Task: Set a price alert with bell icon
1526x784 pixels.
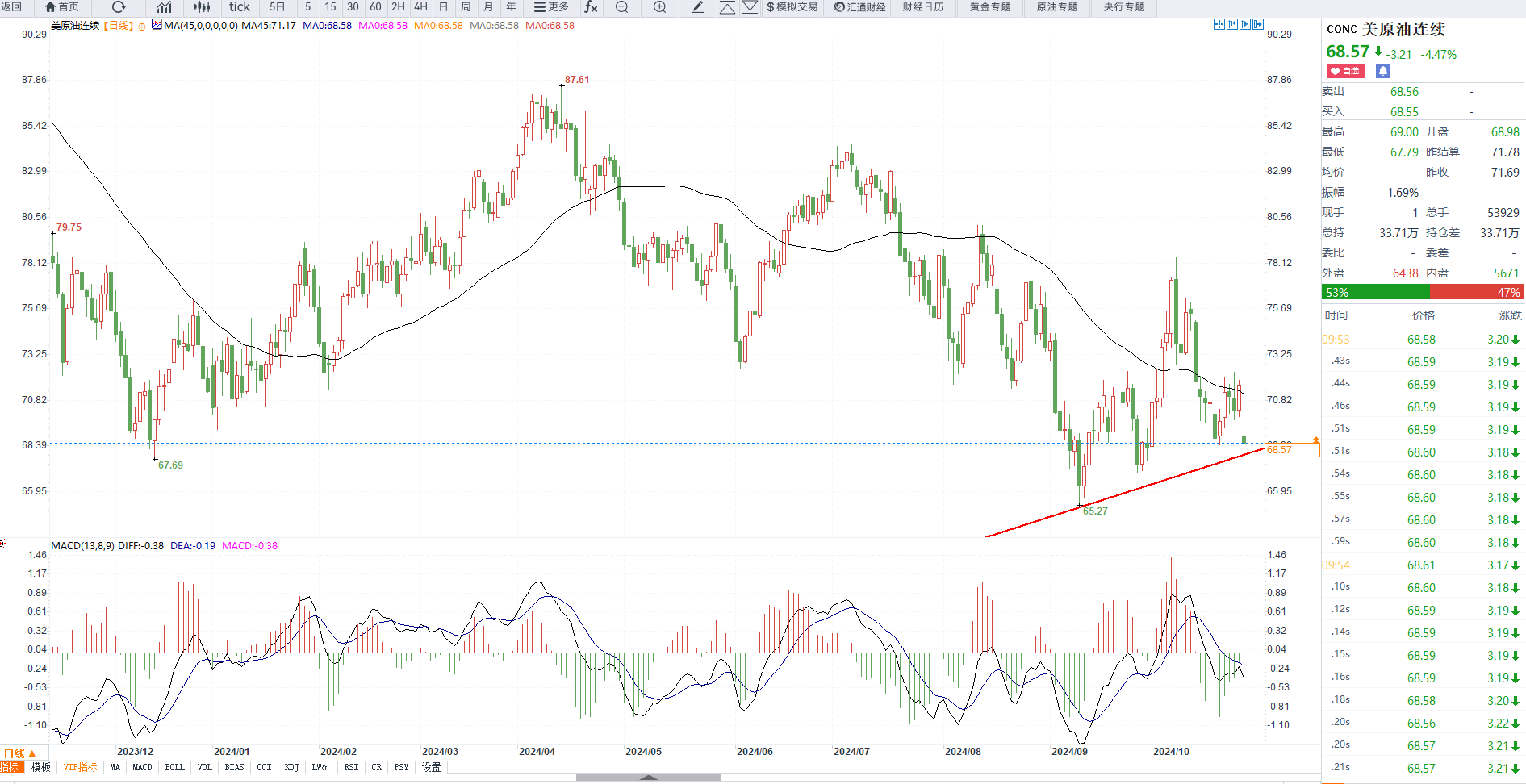Action: pyautogui.click(x=1383, y=71)
